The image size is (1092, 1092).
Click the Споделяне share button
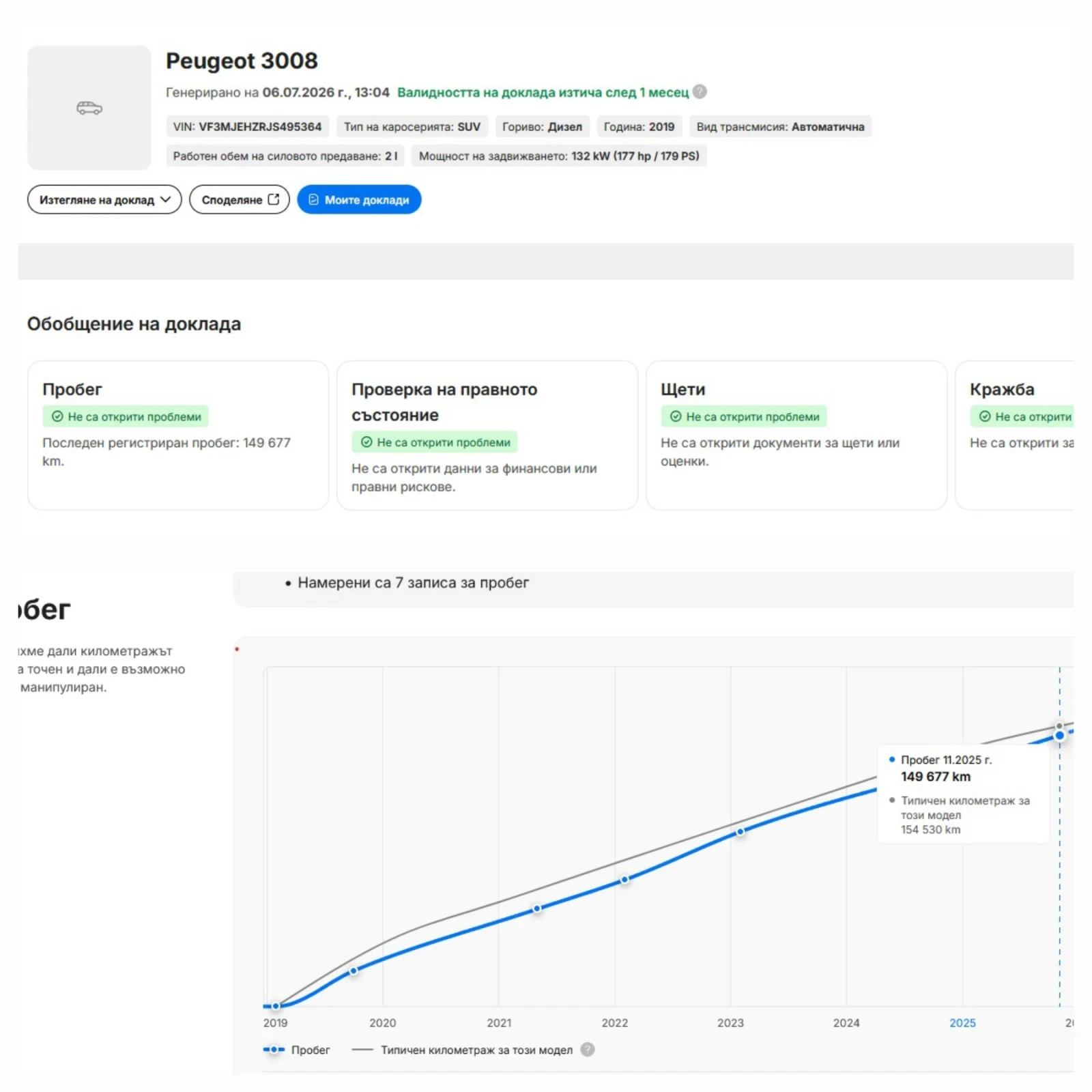tap(240, 199)
